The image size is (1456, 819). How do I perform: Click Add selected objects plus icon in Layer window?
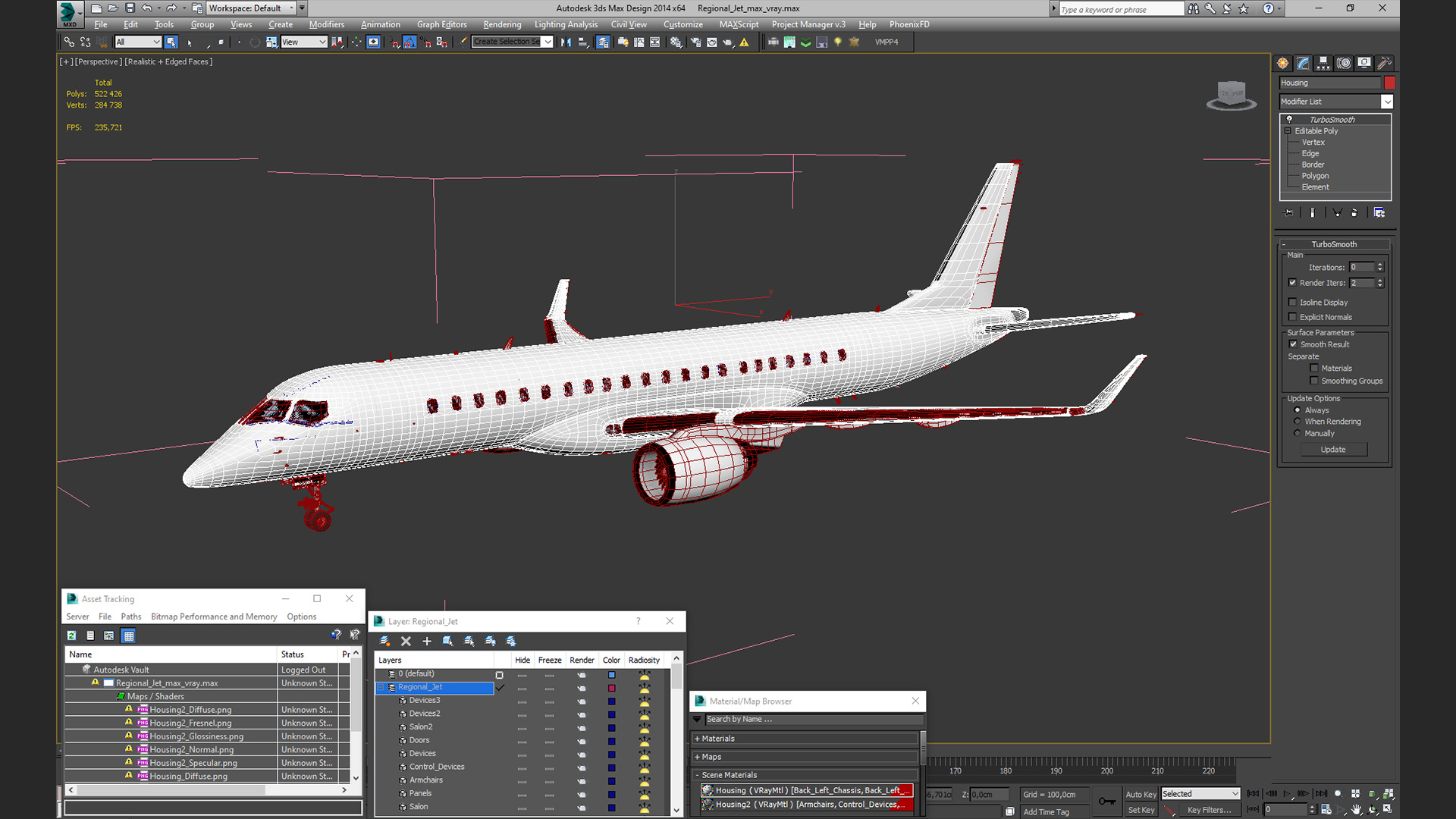427,642
